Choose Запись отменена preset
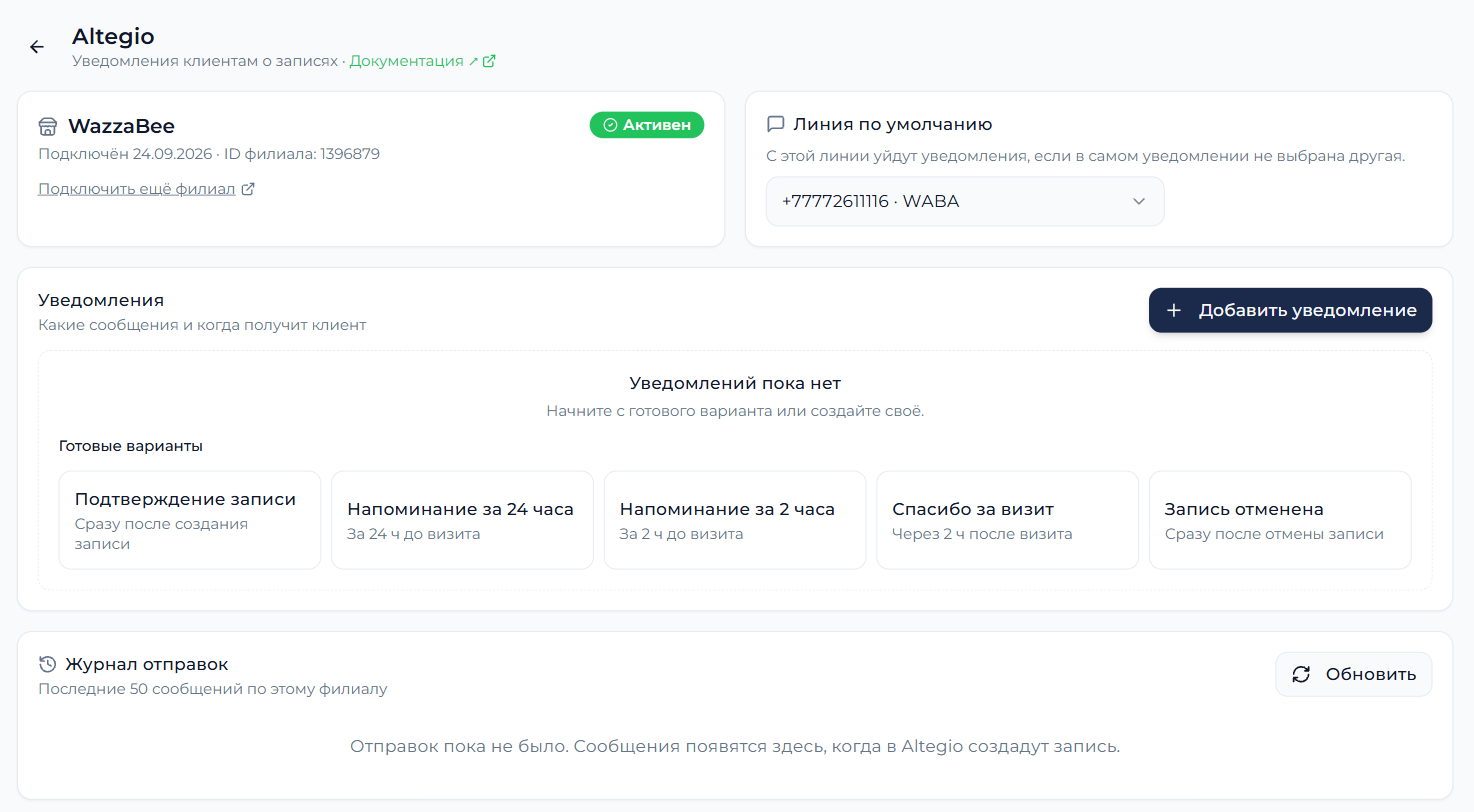The image size is (1474, 812). (x=1280, y=520)
